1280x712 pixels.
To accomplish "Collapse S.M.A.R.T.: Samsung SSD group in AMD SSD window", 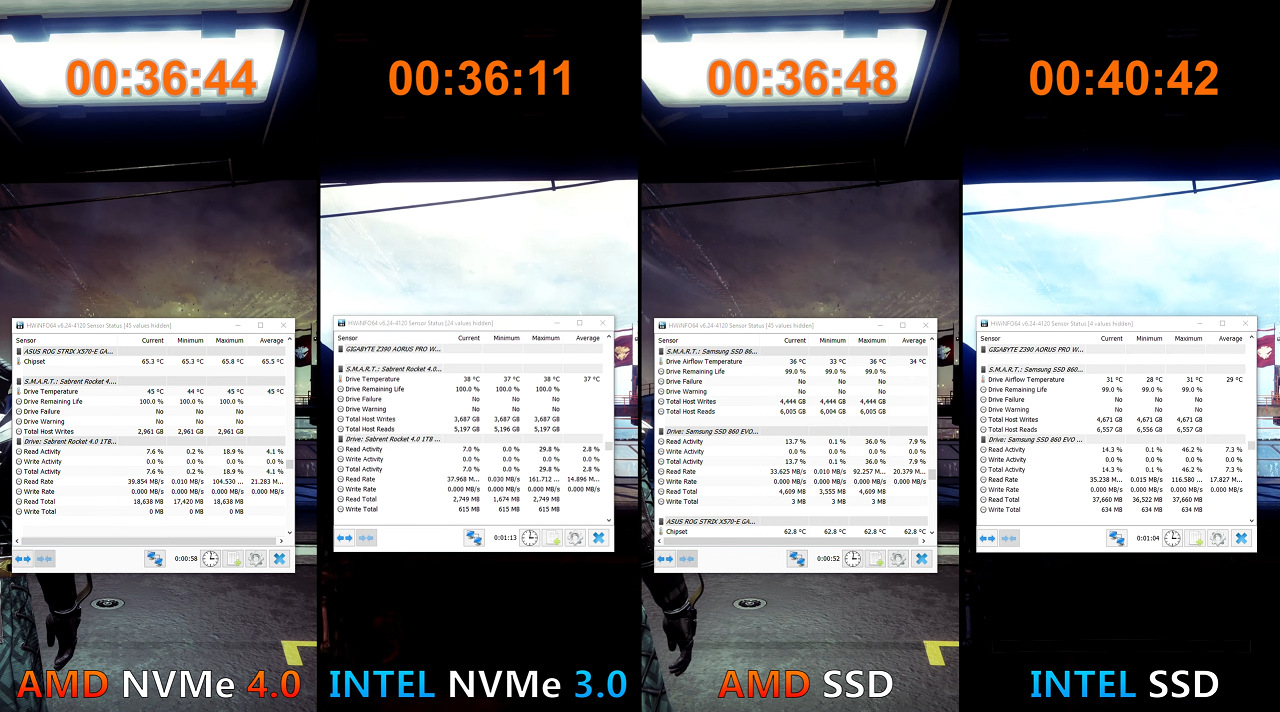I will (792, 351).
